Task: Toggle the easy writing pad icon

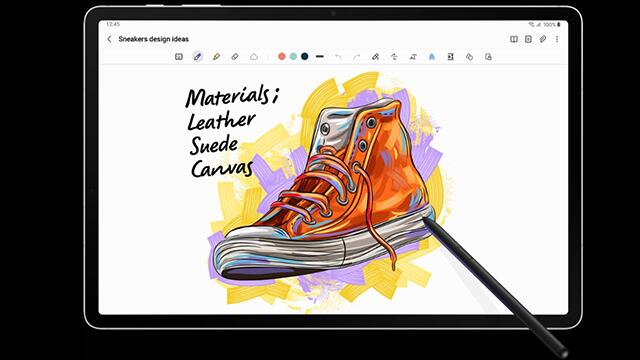Action: coord(451,57)
